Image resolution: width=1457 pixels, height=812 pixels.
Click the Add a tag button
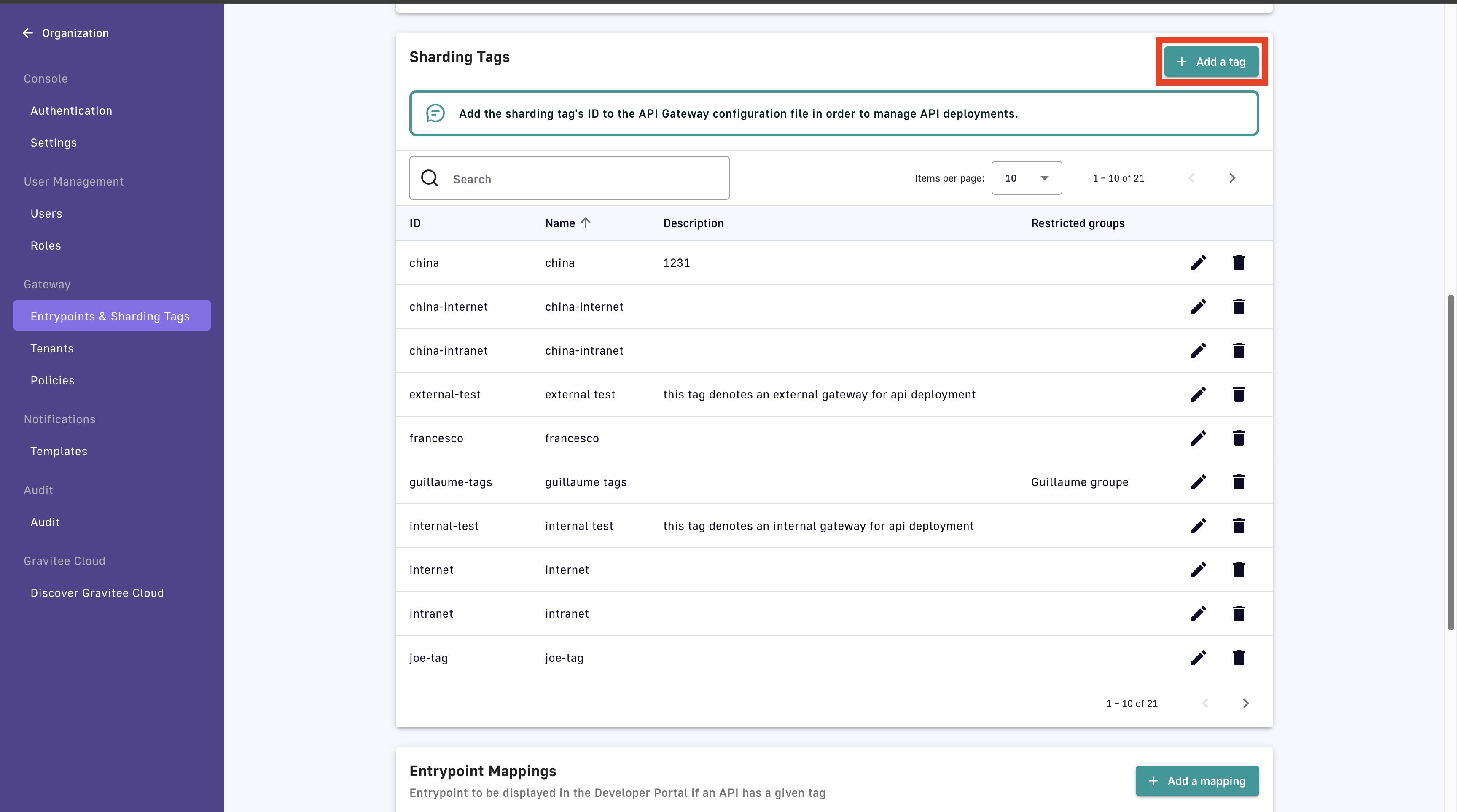click(x=1211, y=62)
